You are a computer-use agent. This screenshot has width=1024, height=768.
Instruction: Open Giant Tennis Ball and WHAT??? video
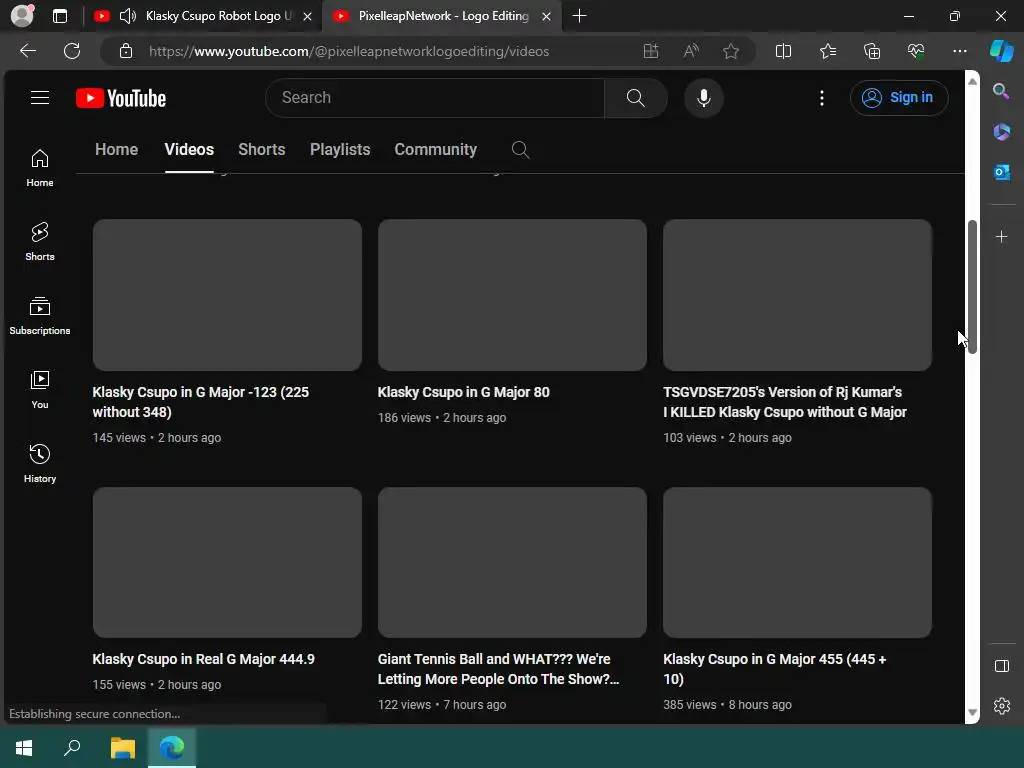point(498,669)
